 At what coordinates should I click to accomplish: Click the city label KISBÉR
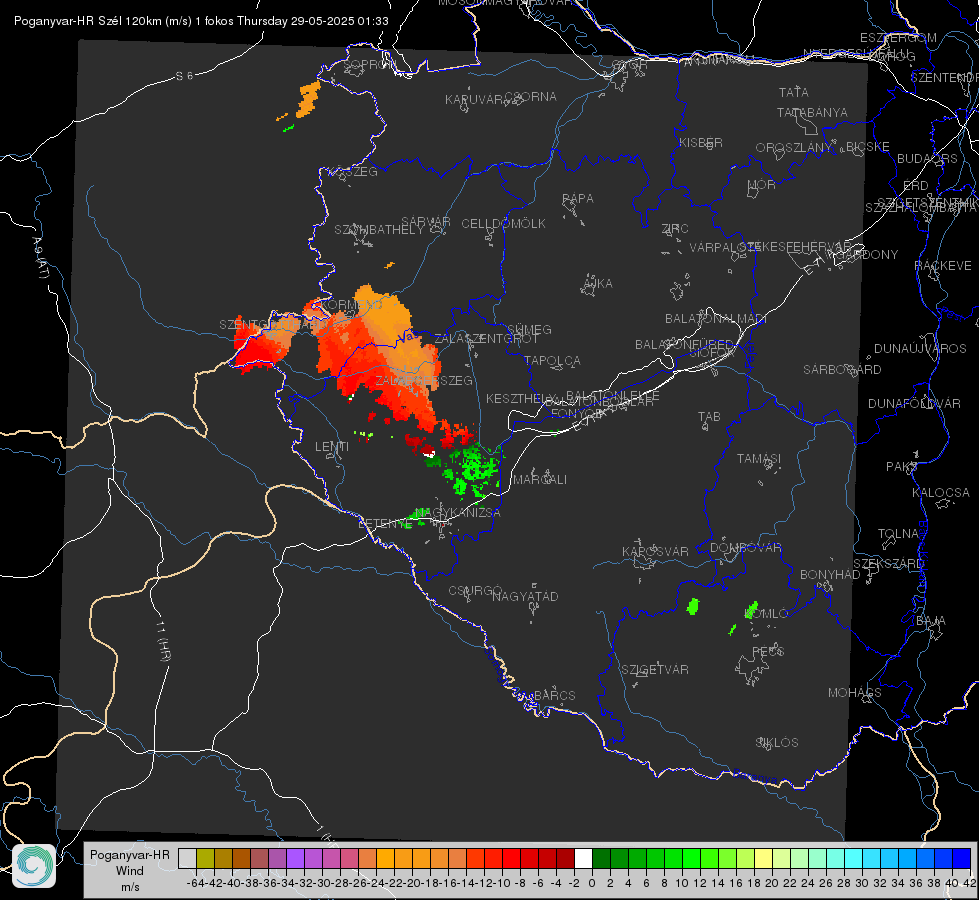coord(701,143)
